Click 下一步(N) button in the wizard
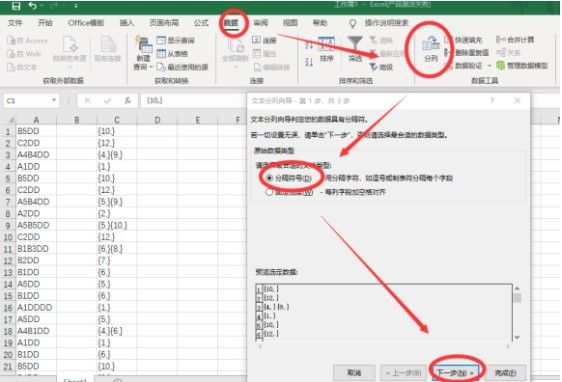 coord(456,373)
